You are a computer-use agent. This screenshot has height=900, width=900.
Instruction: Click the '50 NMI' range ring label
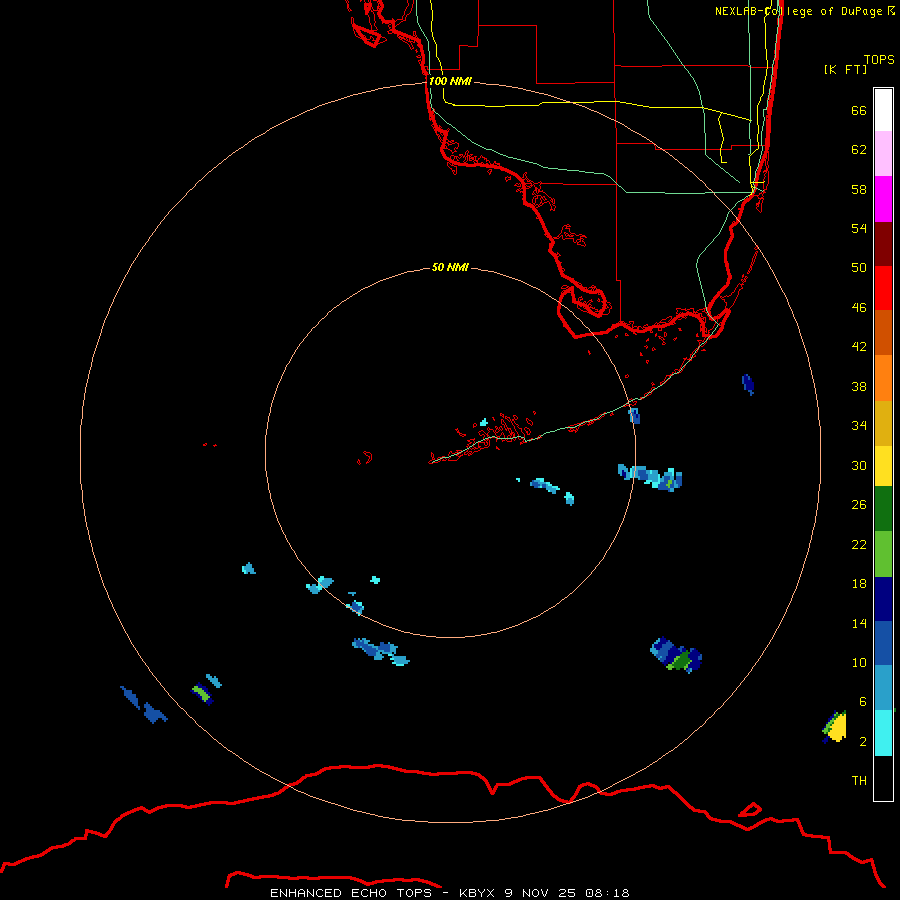pos(450,267)
